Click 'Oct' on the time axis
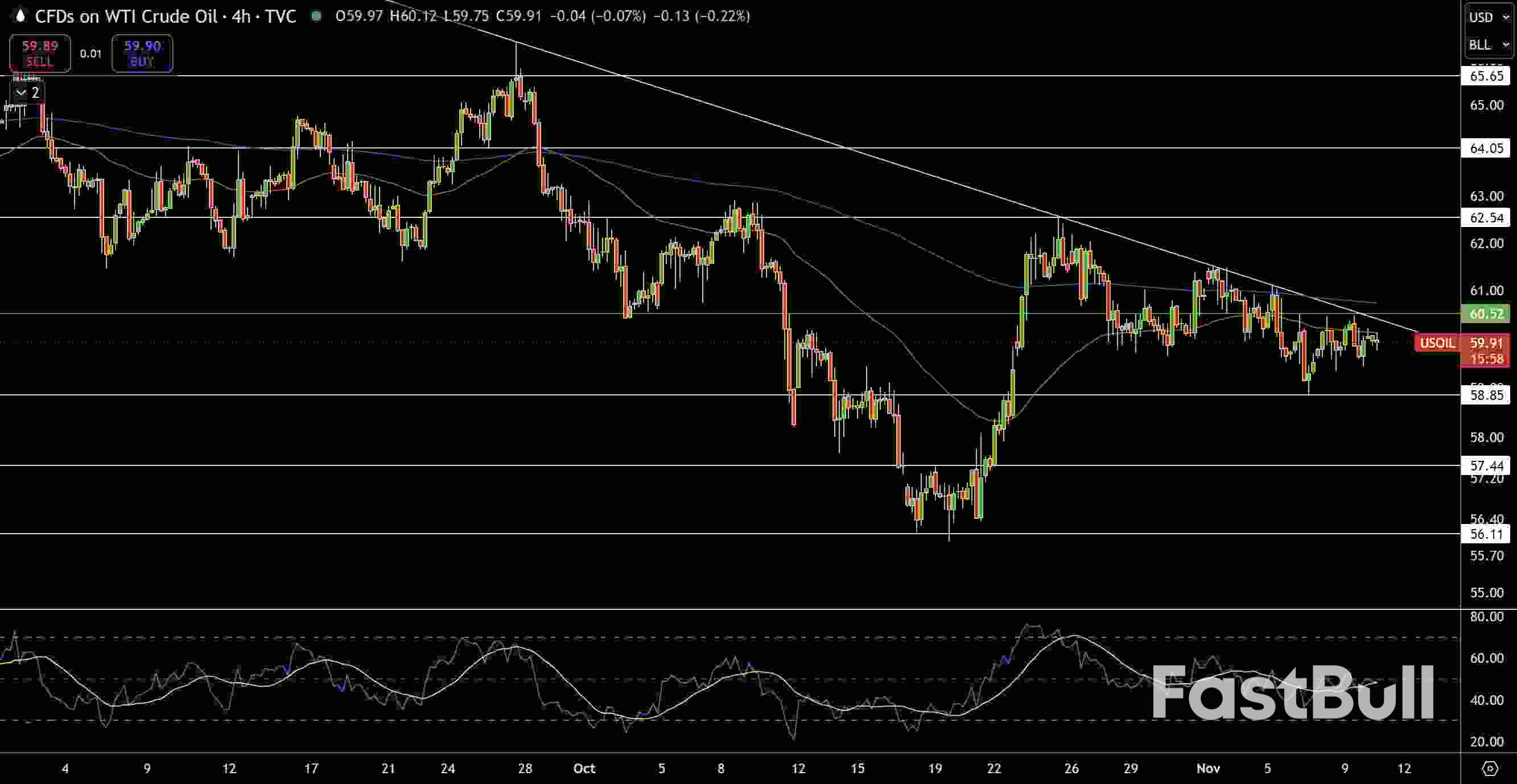Screen dimensions: 1517x784 [584, 769]
